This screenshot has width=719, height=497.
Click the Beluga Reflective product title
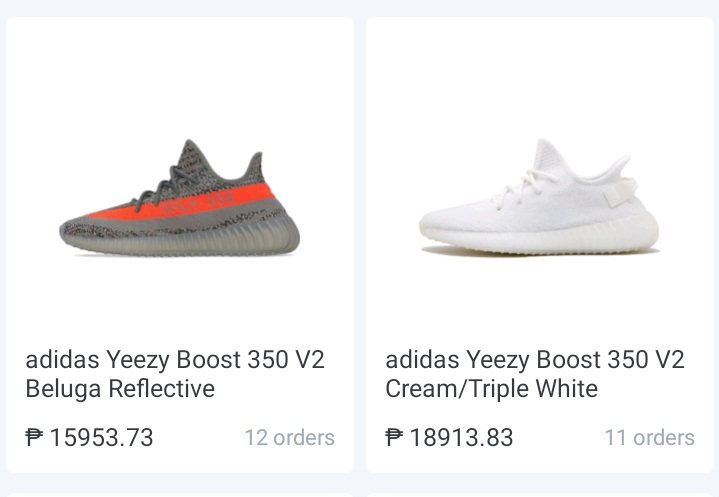tap(174, 374)
